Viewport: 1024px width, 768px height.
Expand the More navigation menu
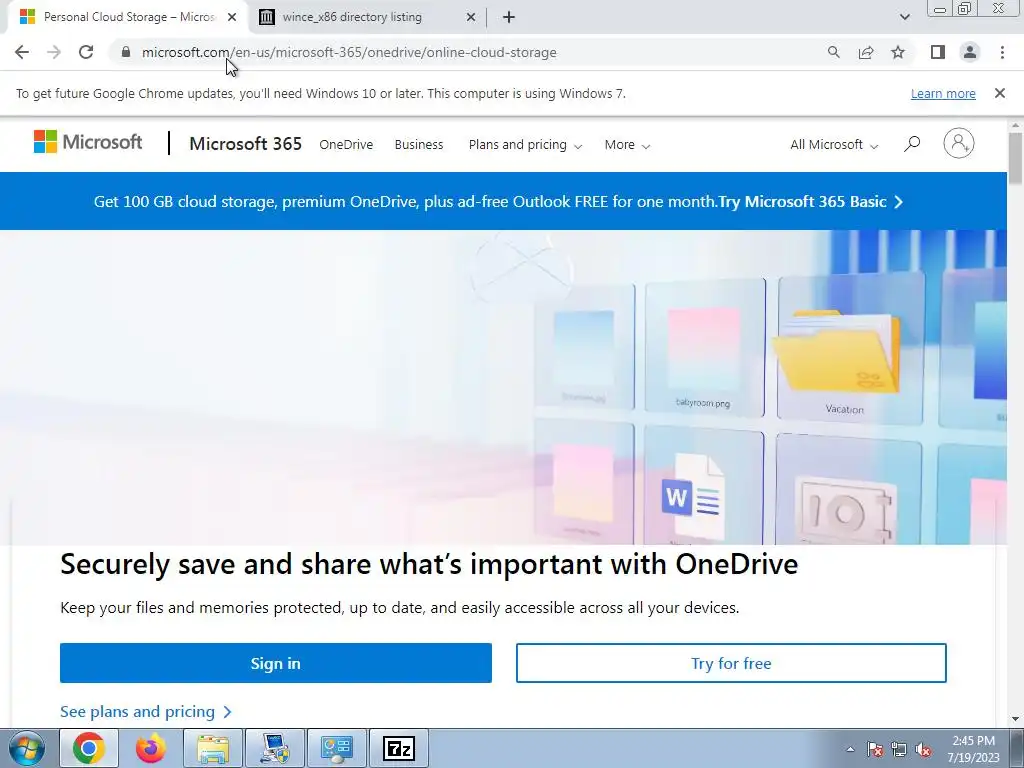(x=627, y=145)
